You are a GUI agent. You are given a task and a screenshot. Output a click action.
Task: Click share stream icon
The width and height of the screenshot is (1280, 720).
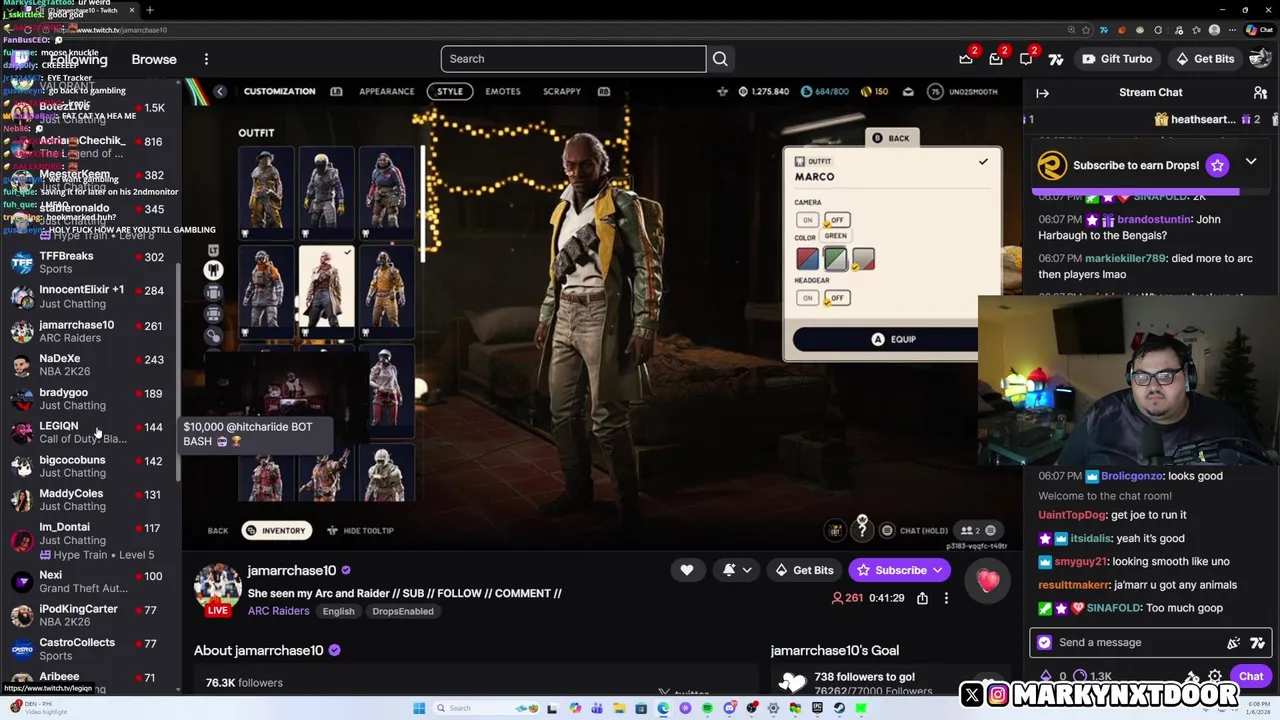point(922,598)
